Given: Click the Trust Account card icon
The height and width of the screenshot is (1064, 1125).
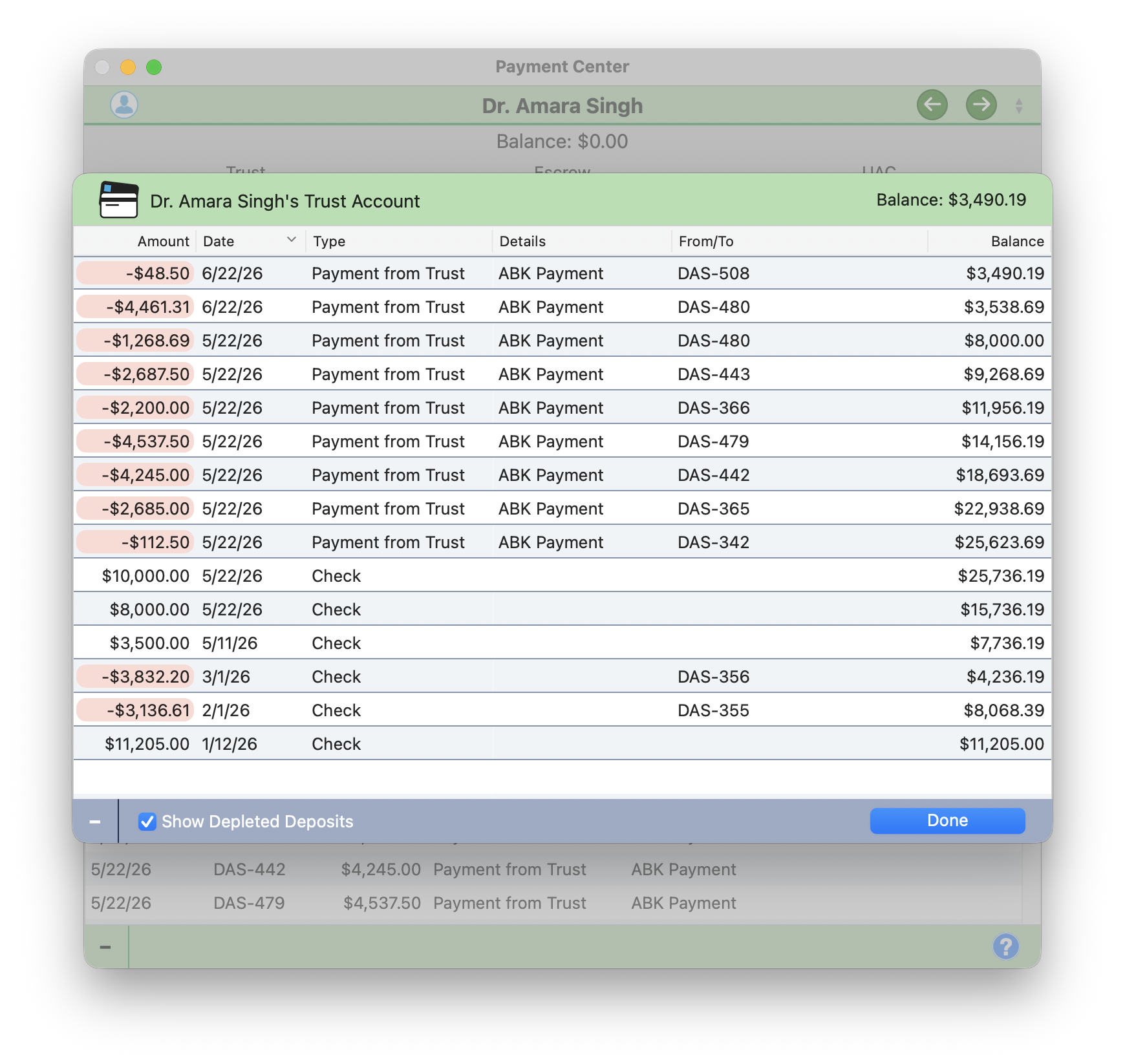Looking at the screenshot, I should point(118,200).
